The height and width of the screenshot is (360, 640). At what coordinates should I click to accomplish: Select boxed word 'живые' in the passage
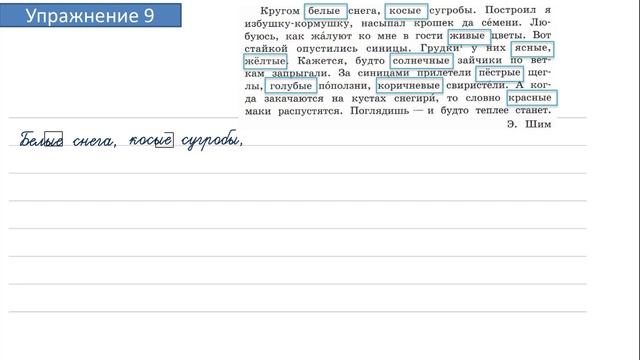point(469,36)
